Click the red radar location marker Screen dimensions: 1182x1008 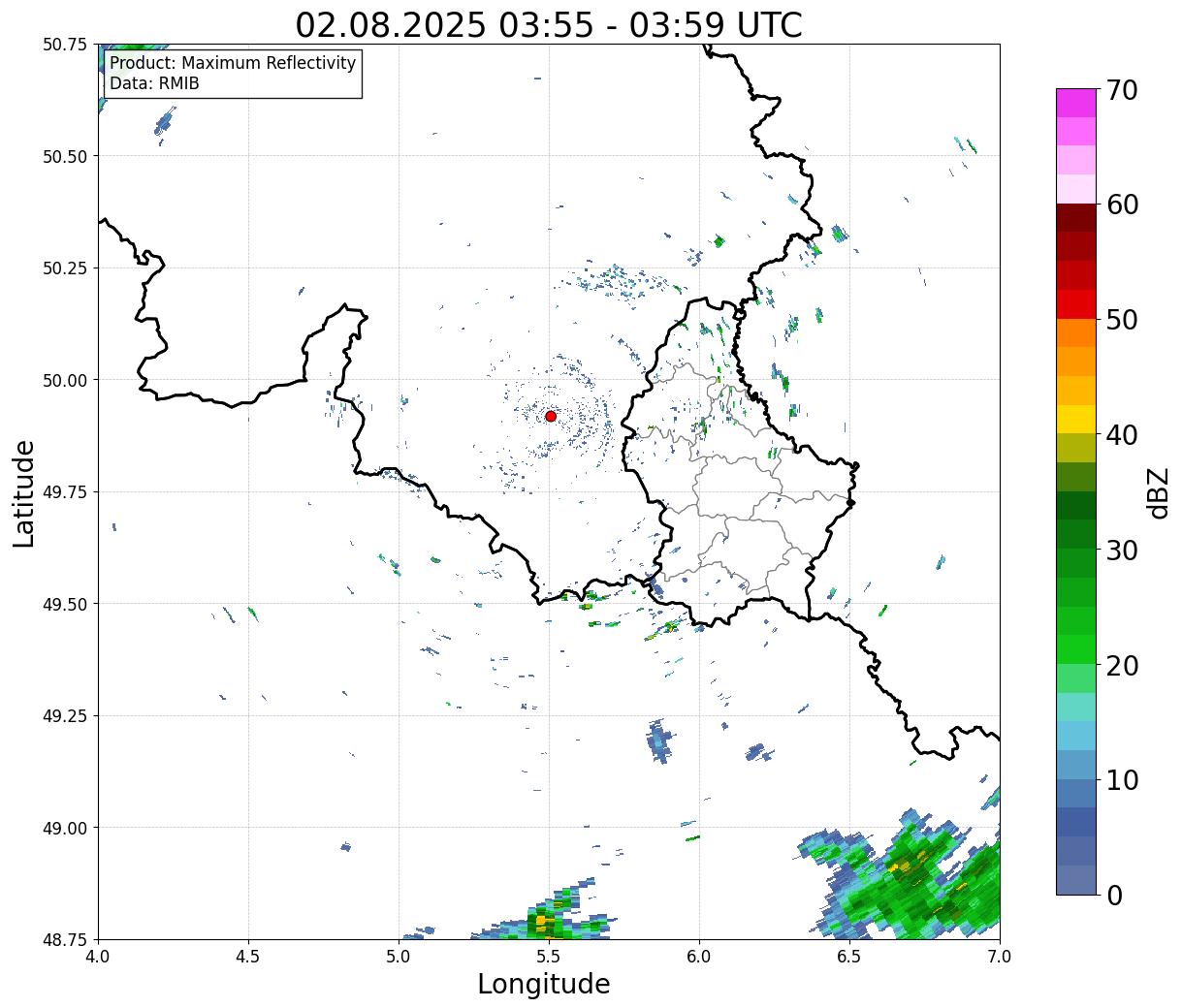pyautogui.click(x=551, y=416)
